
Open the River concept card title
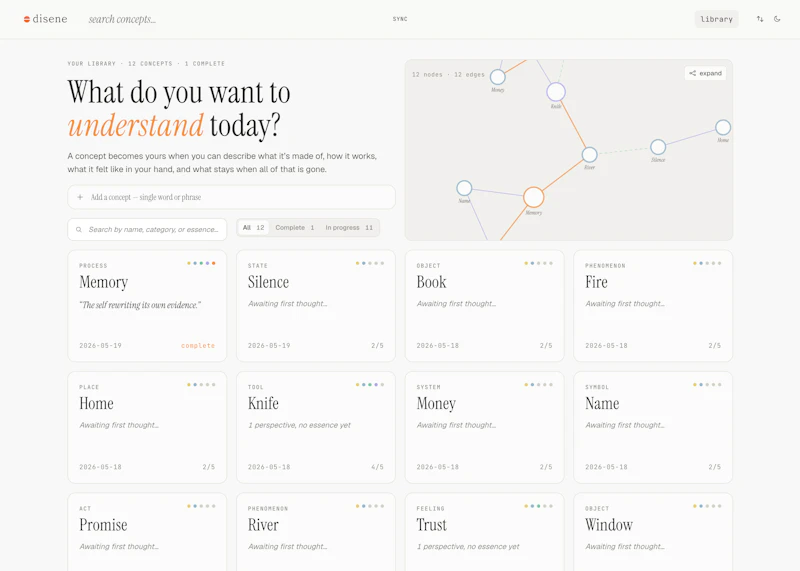coord(263,525)
